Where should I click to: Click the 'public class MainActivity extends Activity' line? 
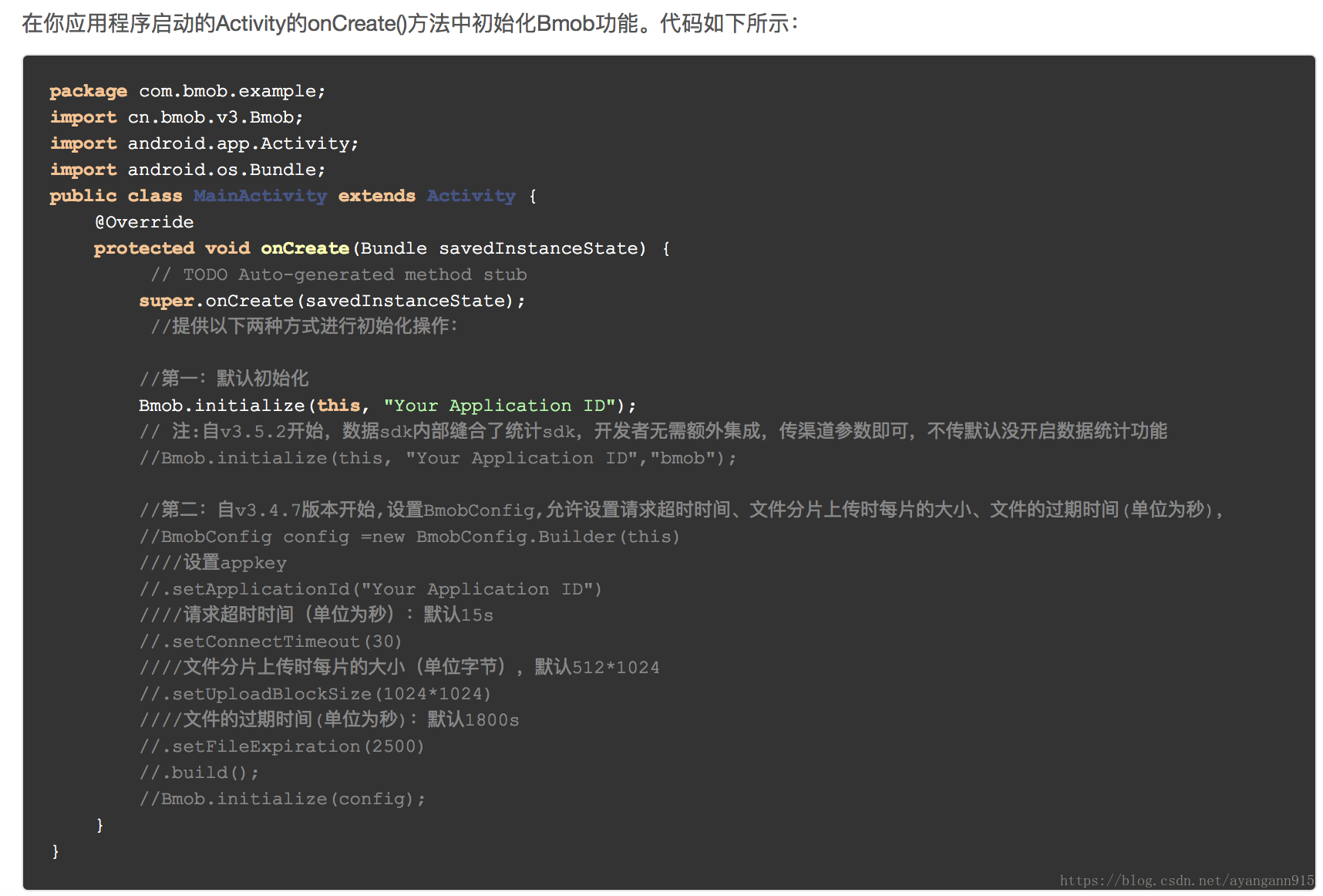pyautogui.click(x=293, y=196)
